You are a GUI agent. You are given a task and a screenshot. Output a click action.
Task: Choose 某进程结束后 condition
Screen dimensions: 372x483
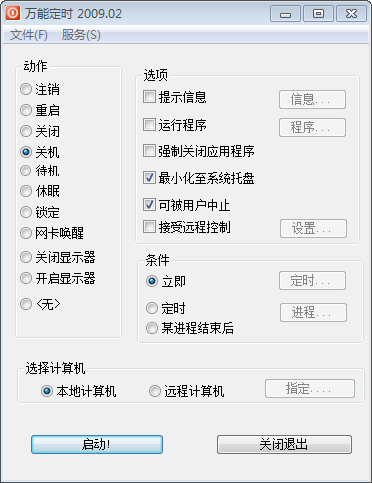click(x=152, y=328)
